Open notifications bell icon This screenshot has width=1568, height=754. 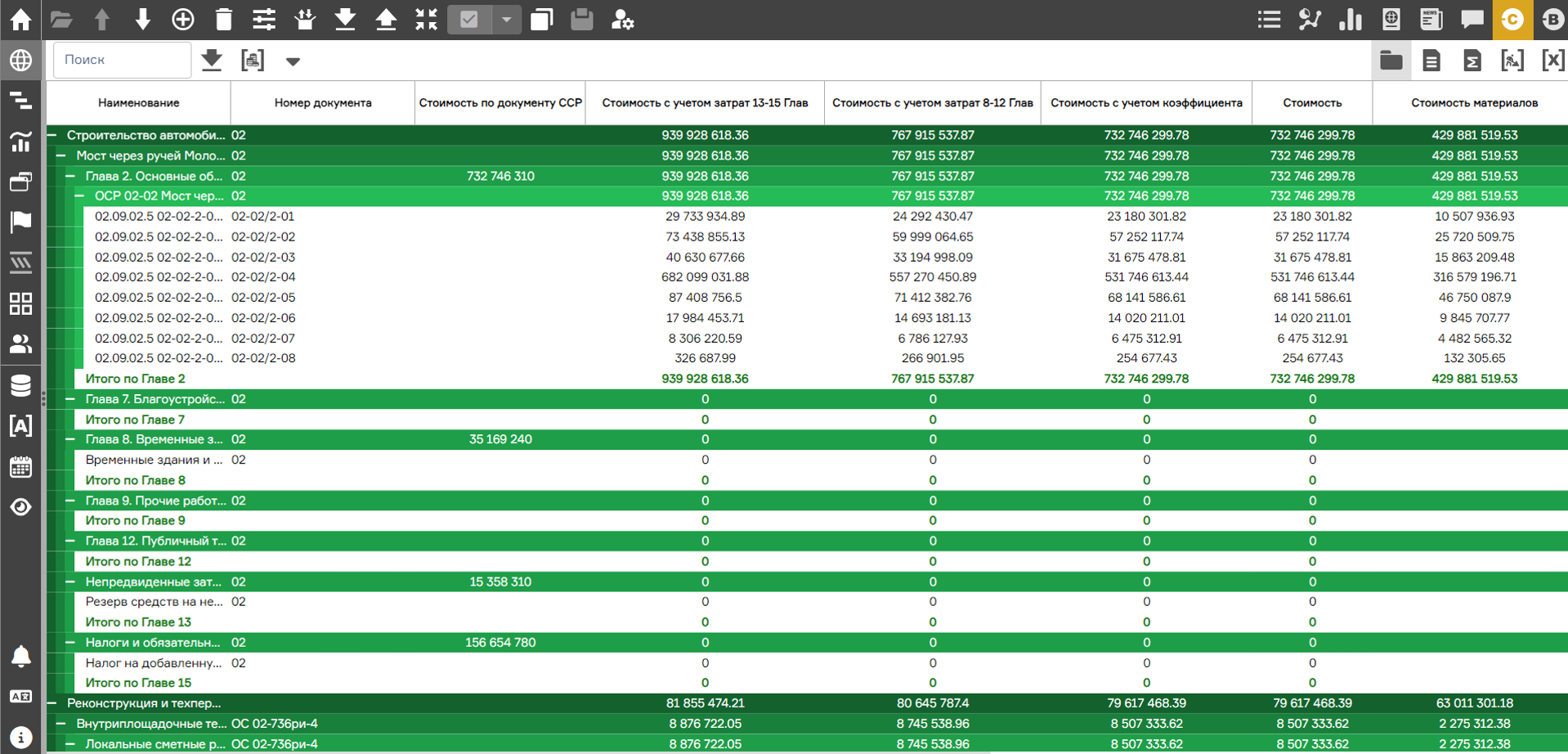pos(20,656)
